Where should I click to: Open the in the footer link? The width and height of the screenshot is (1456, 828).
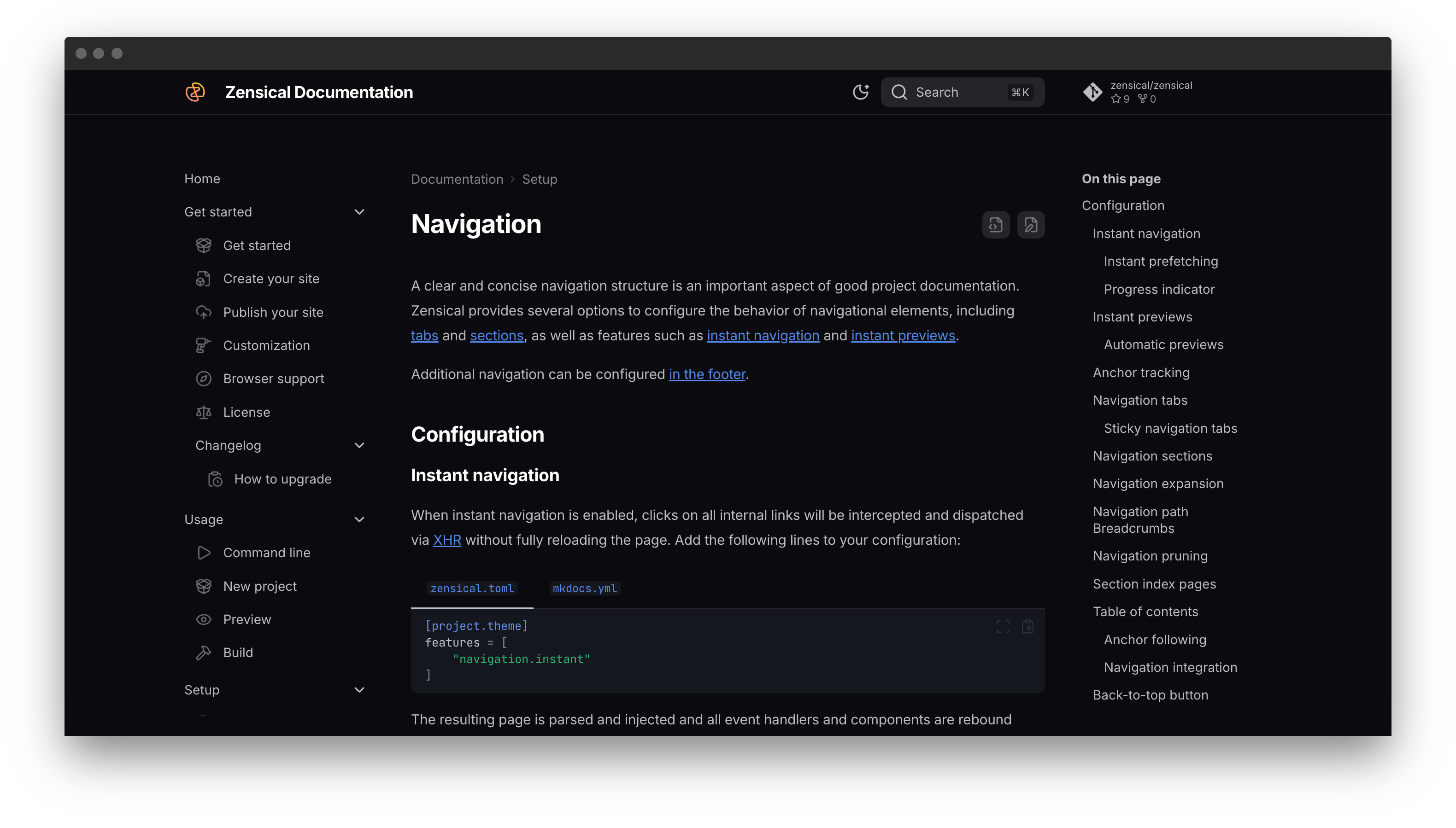[x=707, y=374]
